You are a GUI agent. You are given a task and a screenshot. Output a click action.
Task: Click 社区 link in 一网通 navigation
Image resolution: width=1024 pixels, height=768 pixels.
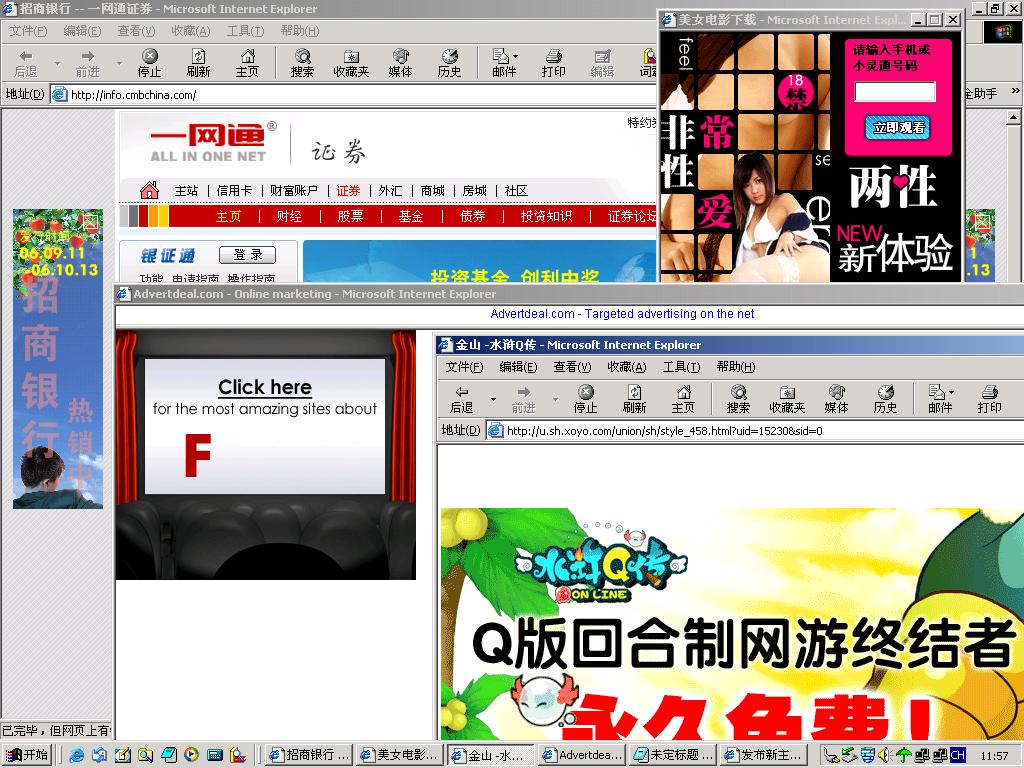pos(516,191)
